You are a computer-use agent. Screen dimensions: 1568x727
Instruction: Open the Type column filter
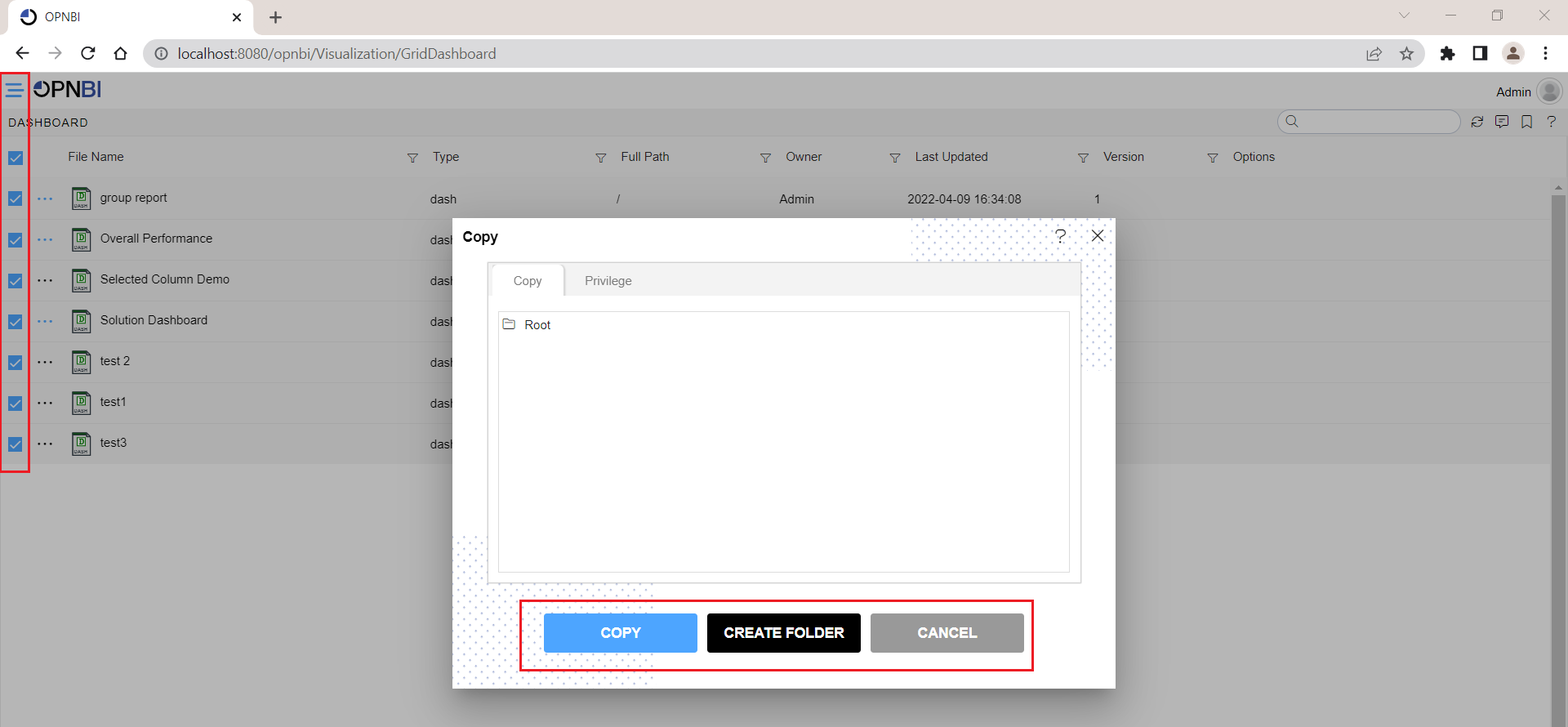(x=601, y=158)
